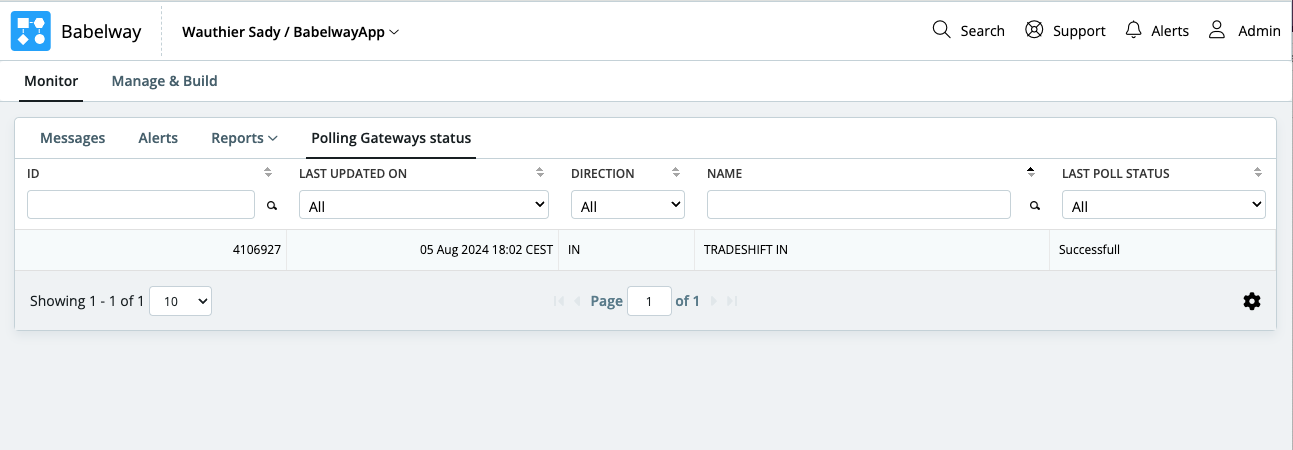Open the Last Poll Status filter dropdown
Viewport: 1293px width, 450px height.
pyautogui.click(x=1163, y=206)
